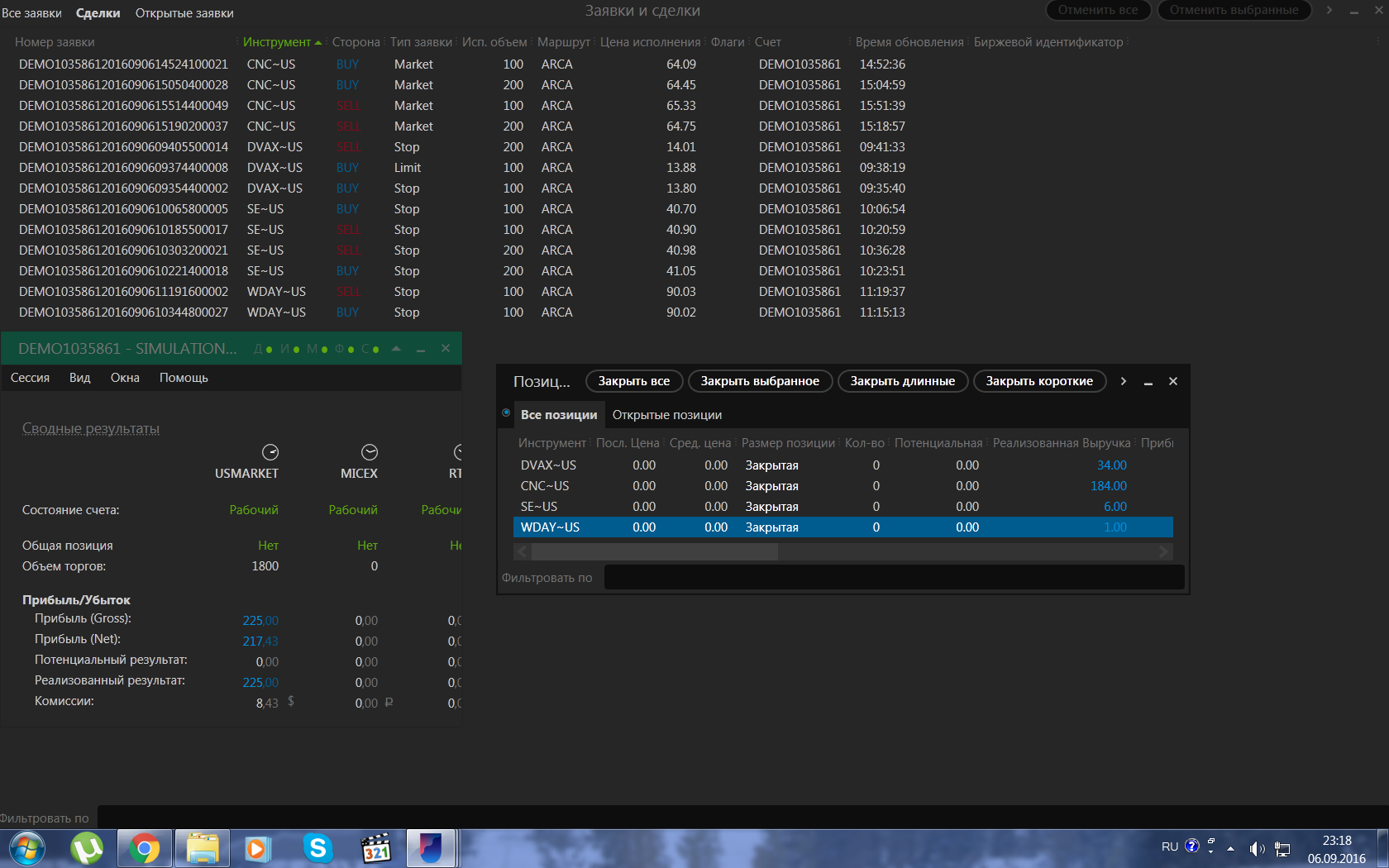1389x868 pixels.
Task: Open Сводные результаты link
Action: pos(91,428)
